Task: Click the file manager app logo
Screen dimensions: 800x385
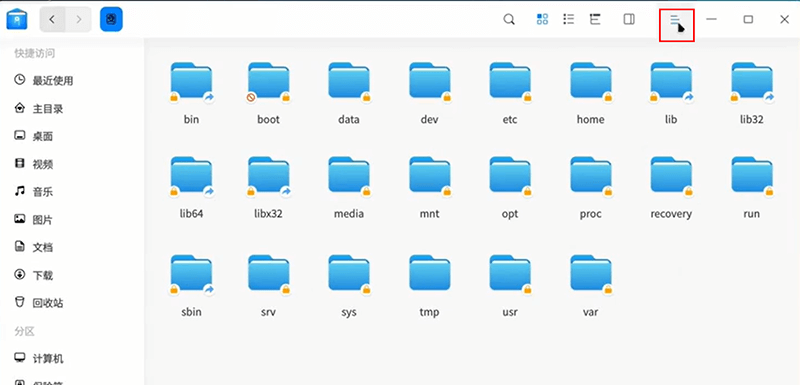Action: [x=17, y=19]
